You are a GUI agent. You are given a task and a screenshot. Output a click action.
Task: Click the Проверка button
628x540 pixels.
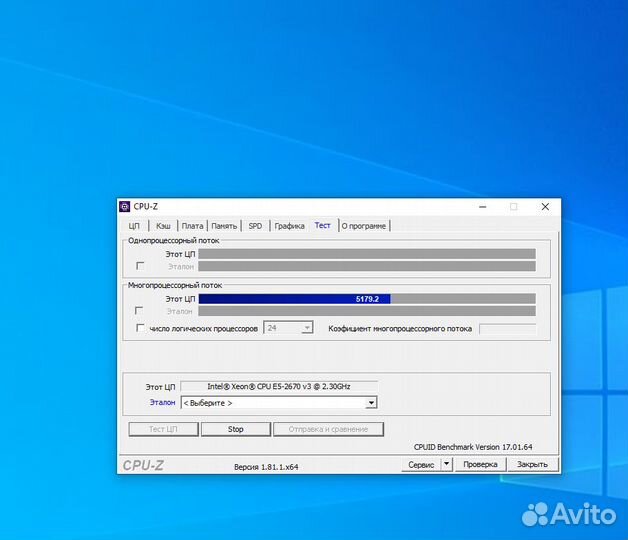480,465
